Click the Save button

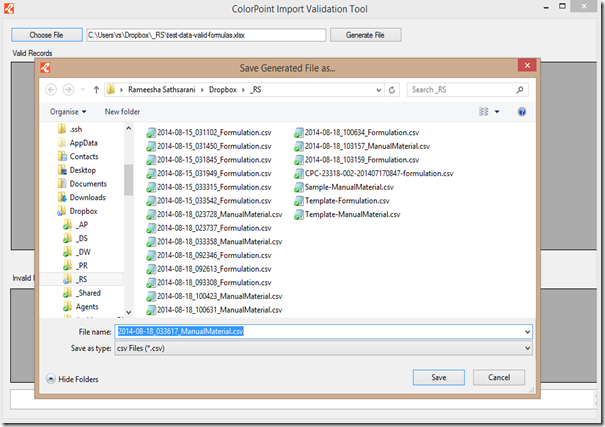pos(439,378)
